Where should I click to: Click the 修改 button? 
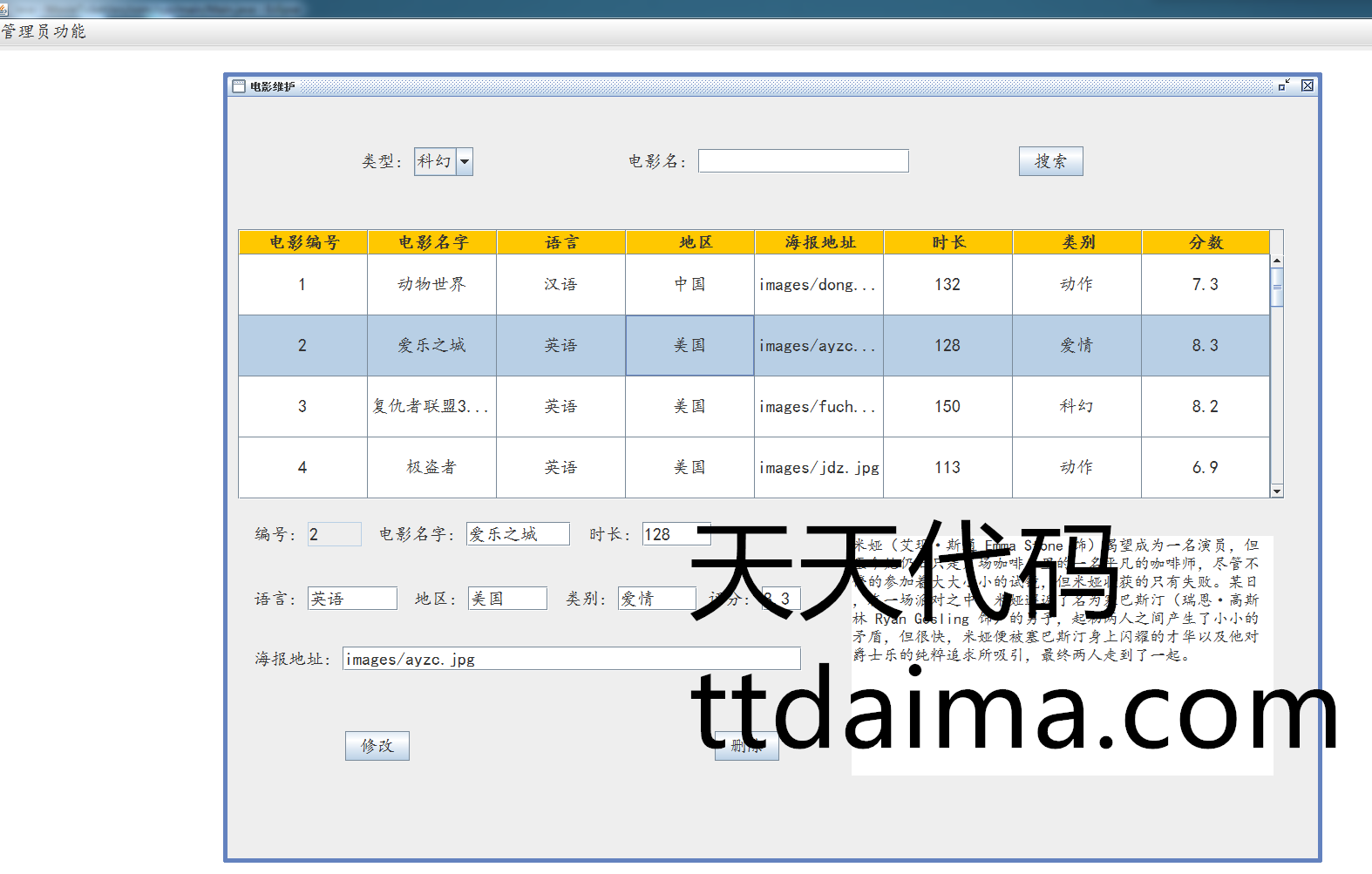pyautogui.click(x=377, y=746)
